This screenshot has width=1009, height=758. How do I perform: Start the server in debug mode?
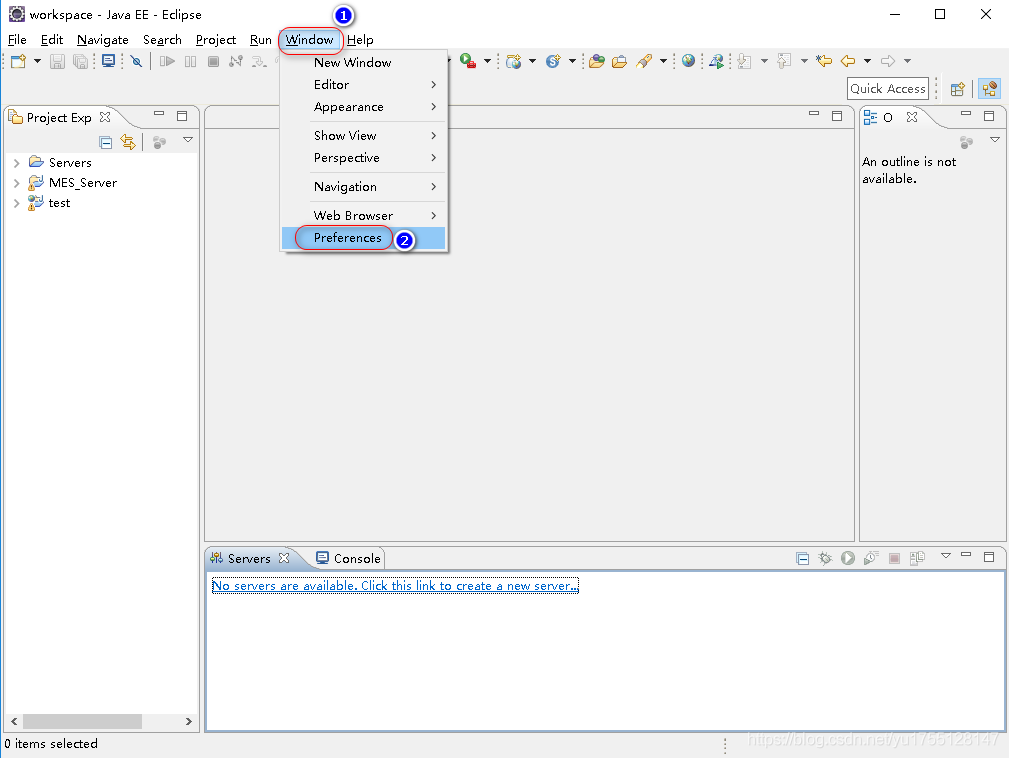point(825,558)
